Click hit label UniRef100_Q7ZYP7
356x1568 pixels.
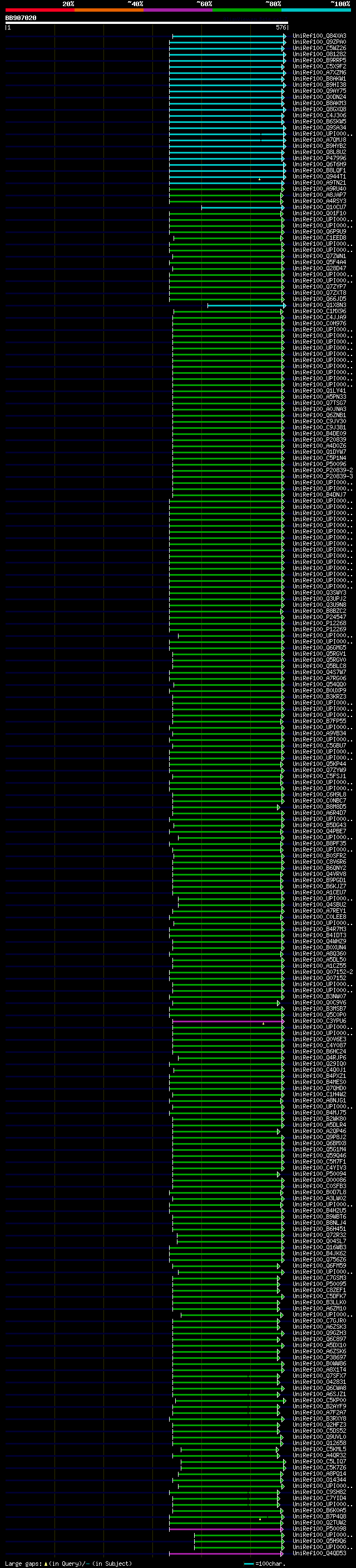(x=319, y=286)
